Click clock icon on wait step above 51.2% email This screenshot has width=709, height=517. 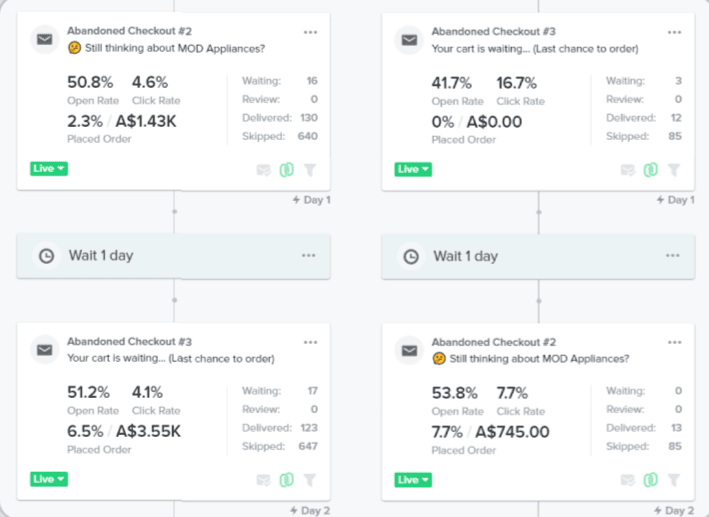coord(46,256)
